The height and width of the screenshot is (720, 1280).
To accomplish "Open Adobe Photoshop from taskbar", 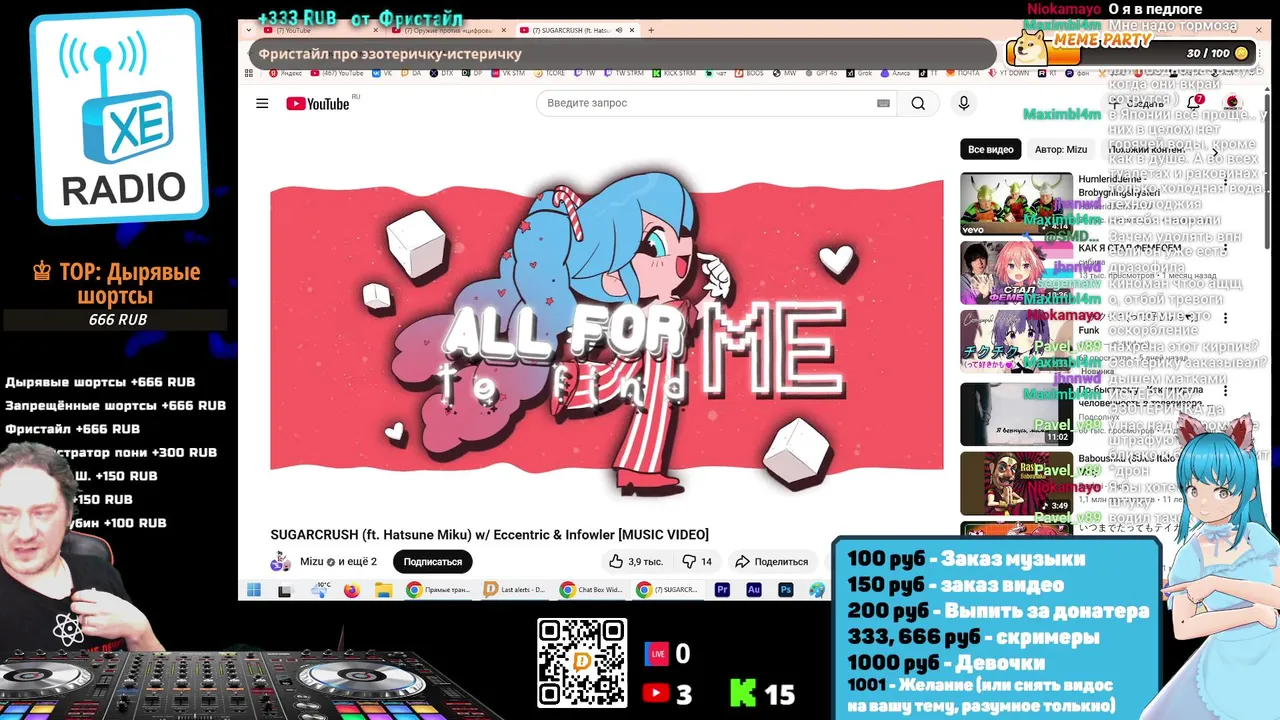I will point(786,590).
